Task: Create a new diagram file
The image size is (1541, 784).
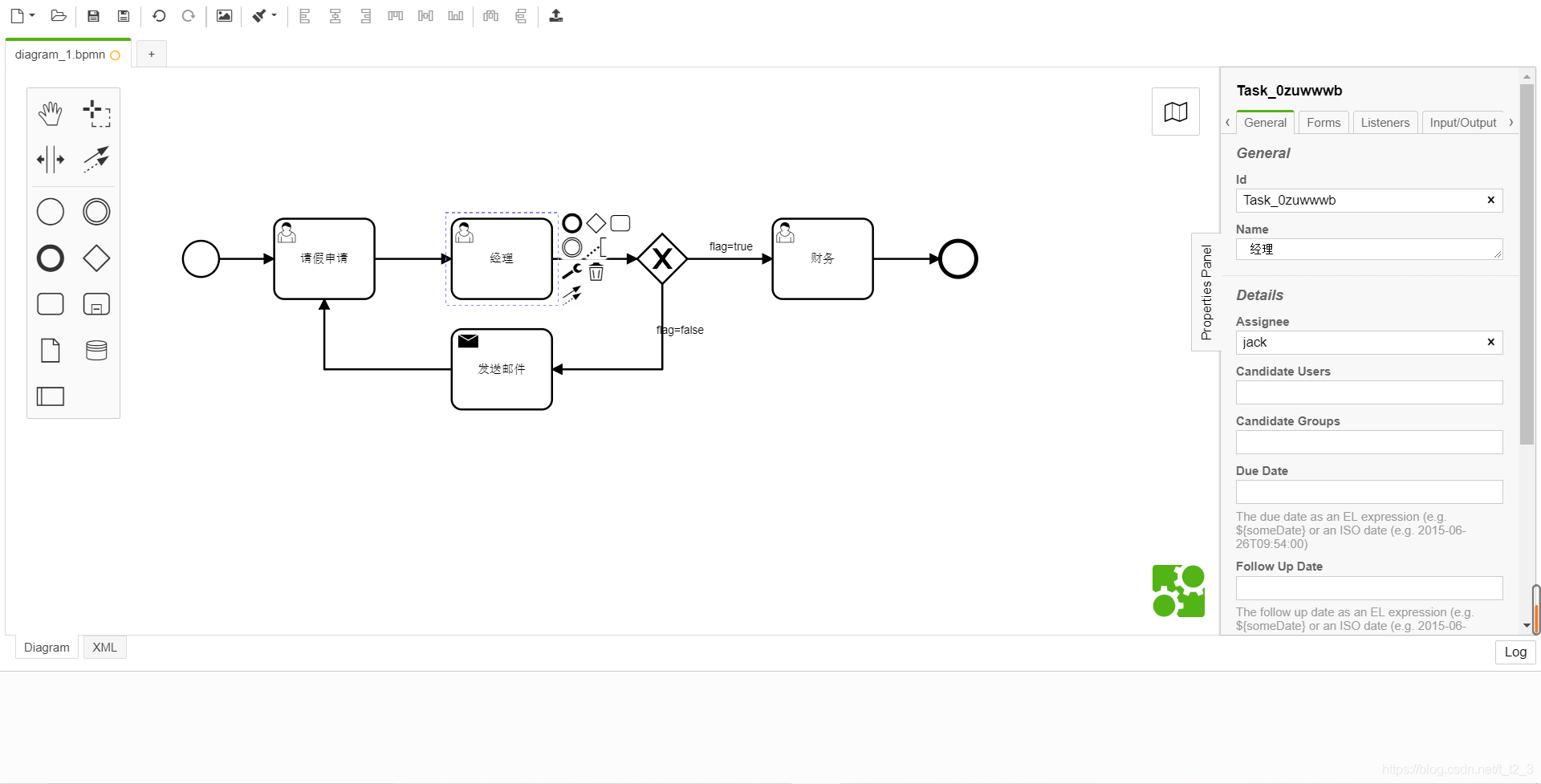Action: tap(22, 16)
